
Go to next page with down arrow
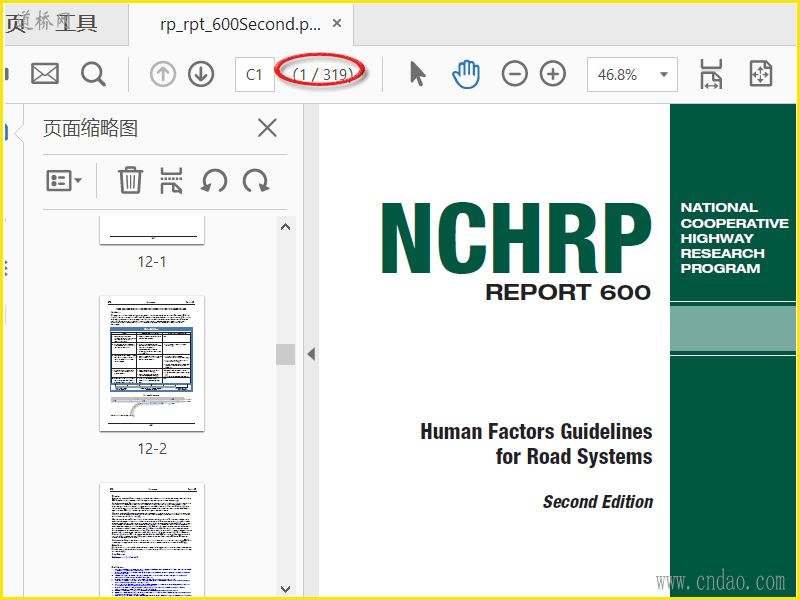pos(201,74)
